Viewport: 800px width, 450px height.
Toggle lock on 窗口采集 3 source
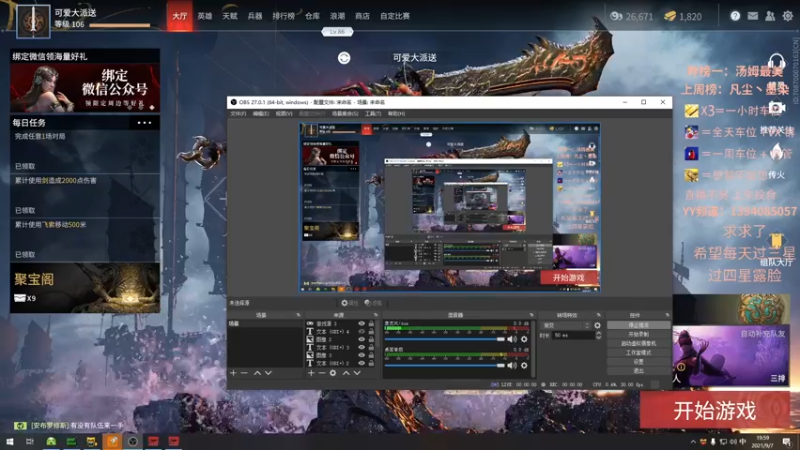pos(371,323)
